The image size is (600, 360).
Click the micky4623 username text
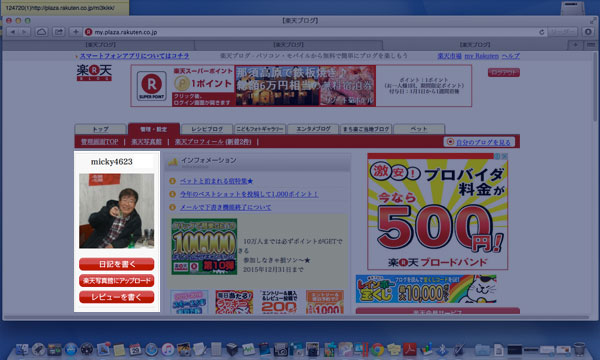112,162
